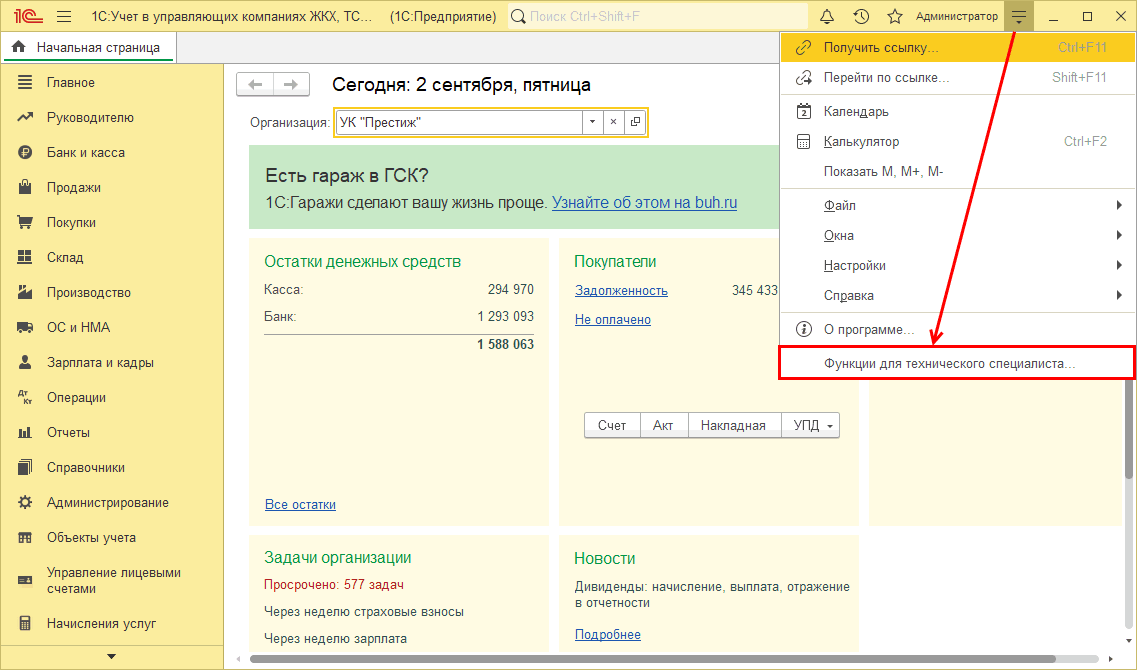This screenshot has width=1137, height=670.
Task: Click the Акт button
Action: click(663, 426)
